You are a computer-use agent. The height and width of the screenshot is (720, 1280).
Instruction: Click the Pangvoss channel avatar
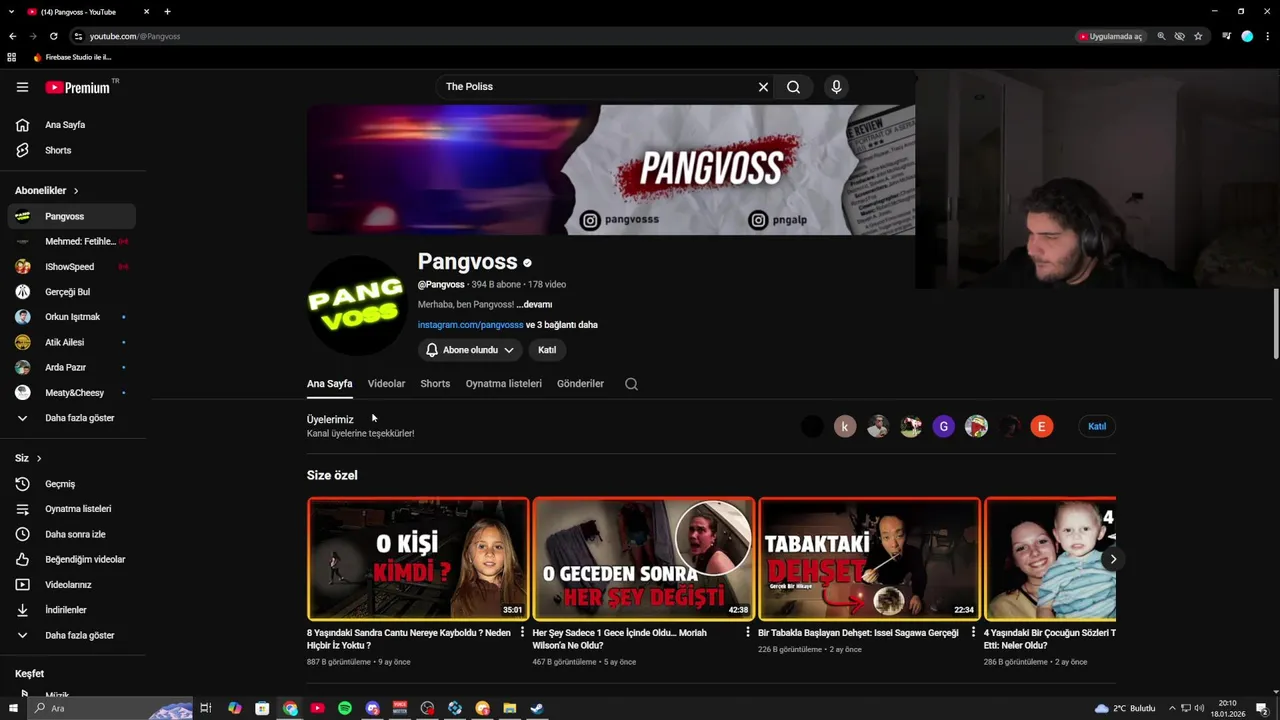pos(356,306)
